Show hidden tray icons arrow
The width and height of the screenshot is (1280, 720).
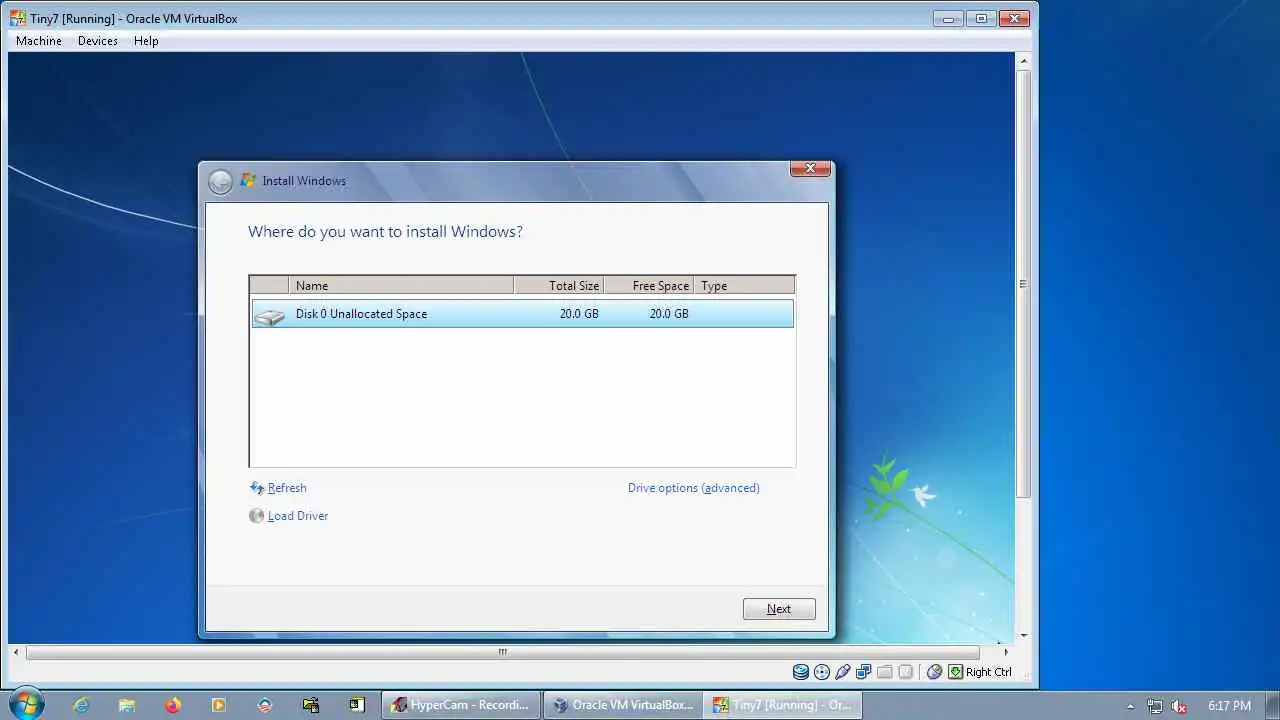1131,706
